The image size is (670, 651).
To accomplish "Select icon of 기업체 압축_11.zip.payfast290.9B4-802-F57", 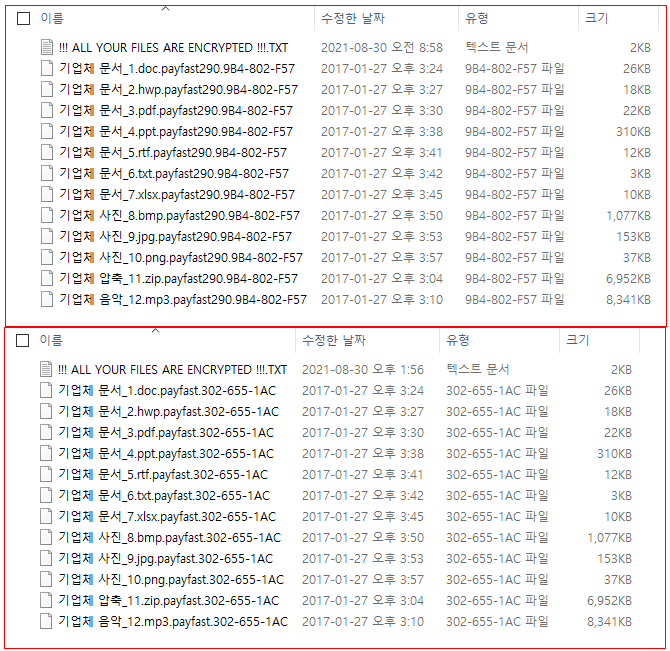I will pyautogui.click(x=47, y=278).
